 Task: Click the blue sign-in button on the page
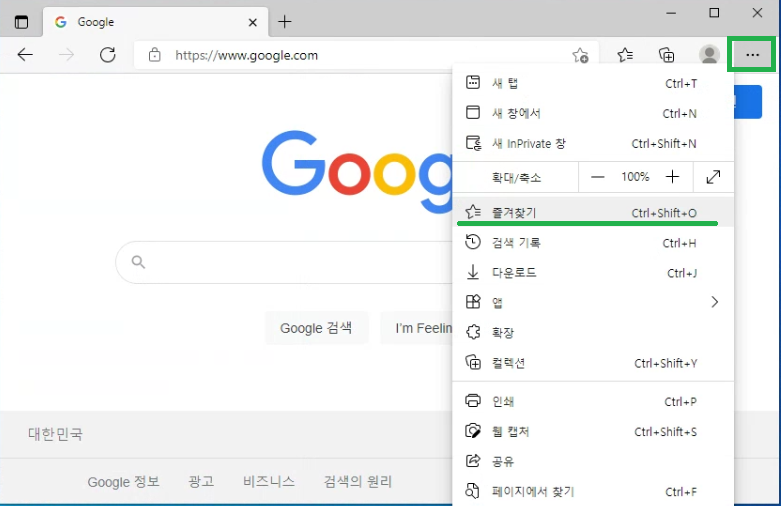click(748, 102)
